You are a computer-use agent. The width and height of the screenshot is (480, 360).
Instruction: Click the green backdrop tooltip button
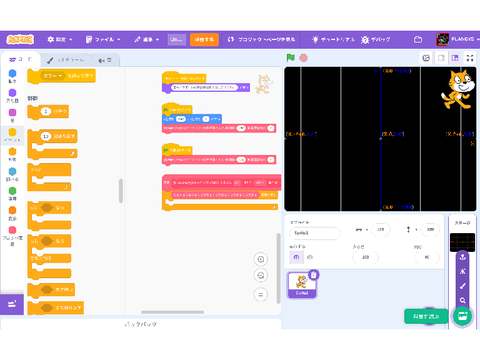click(x=426, y=316)
